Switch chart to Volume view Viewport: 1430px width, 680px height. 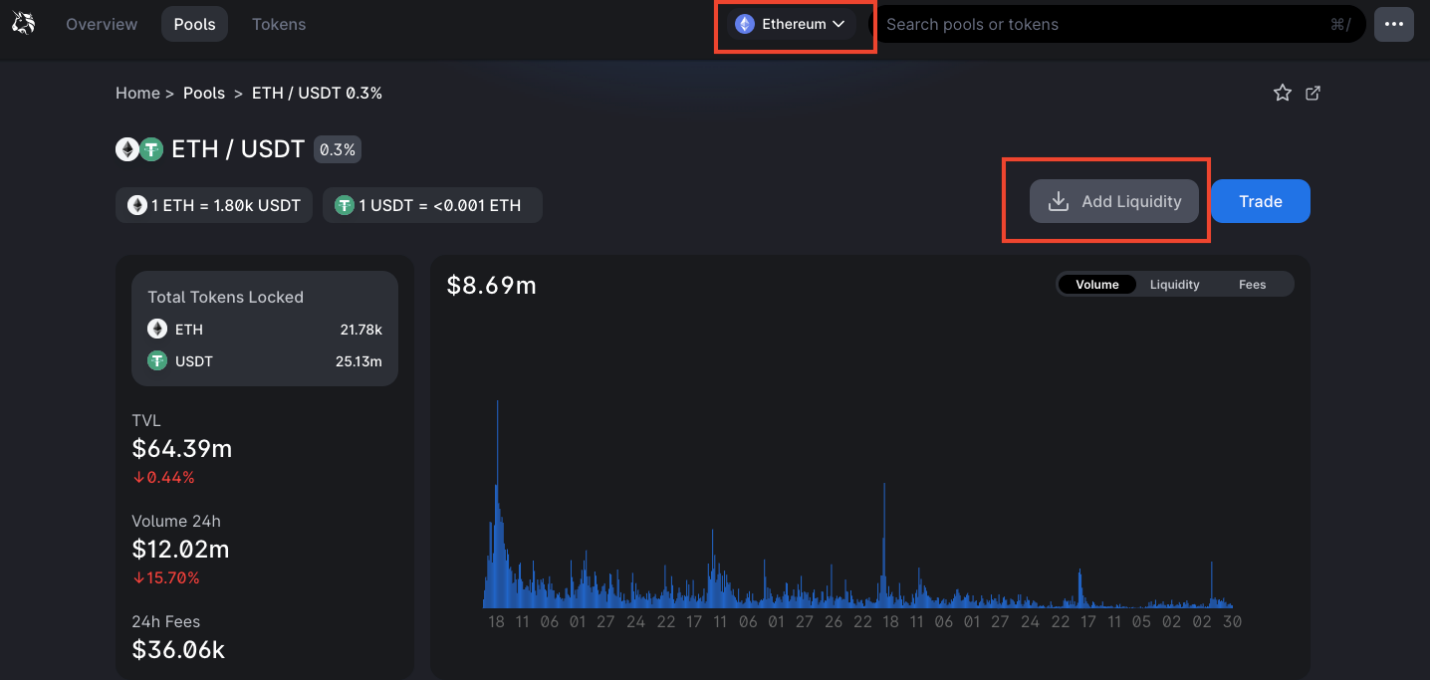(x=1096, y=285)
